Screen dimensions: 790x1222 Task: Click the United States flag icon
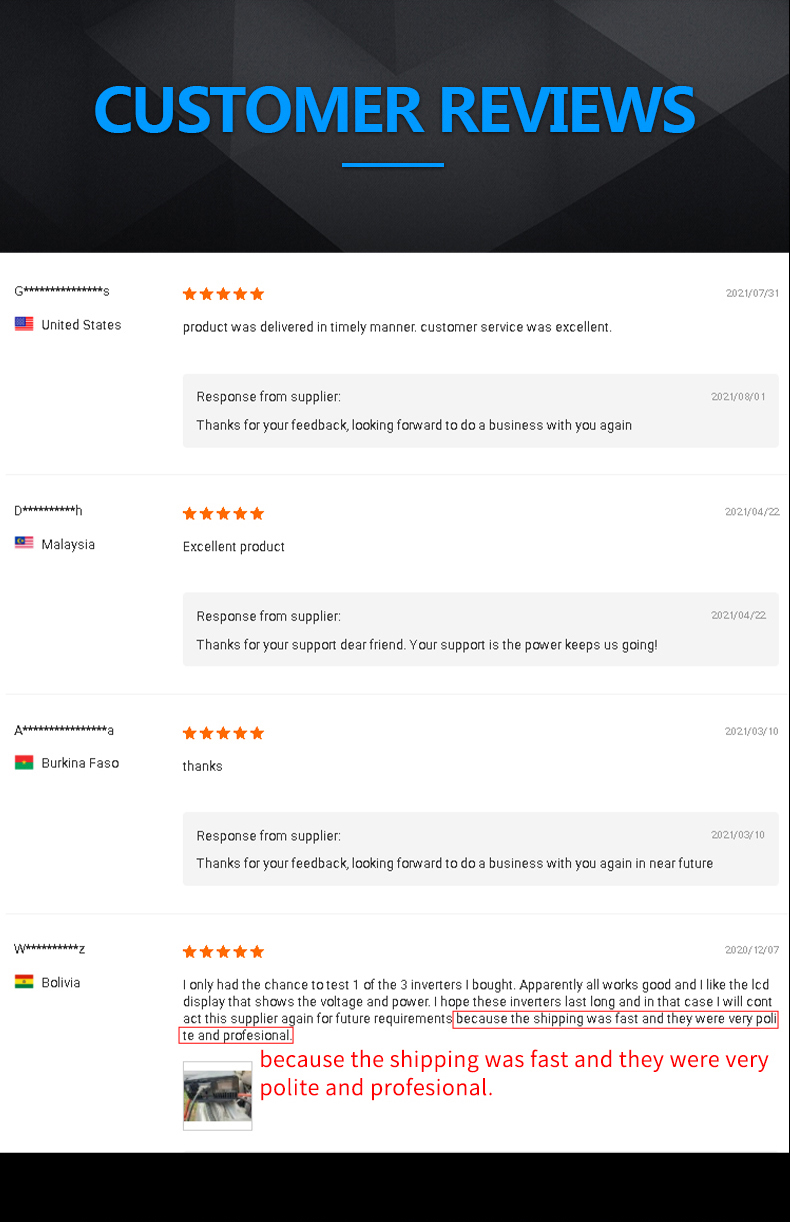[x=24, y=324]
